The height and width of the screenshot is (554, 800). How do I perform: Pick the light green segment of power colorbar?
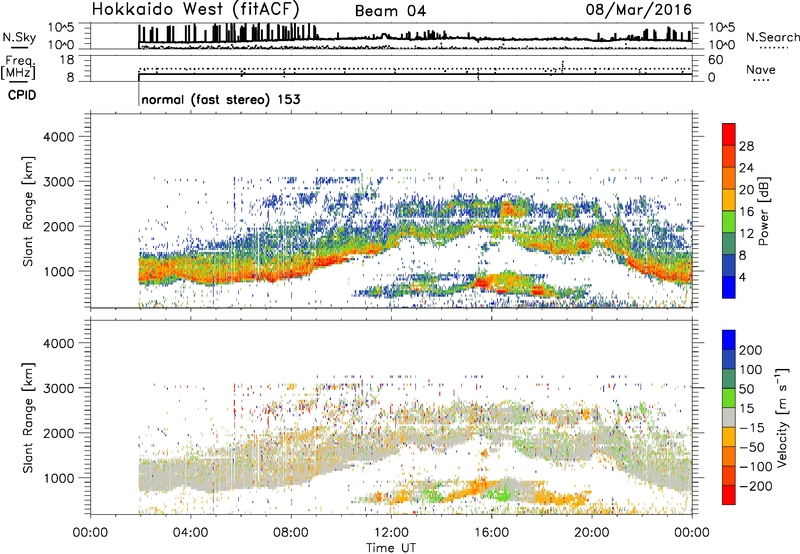729,222
